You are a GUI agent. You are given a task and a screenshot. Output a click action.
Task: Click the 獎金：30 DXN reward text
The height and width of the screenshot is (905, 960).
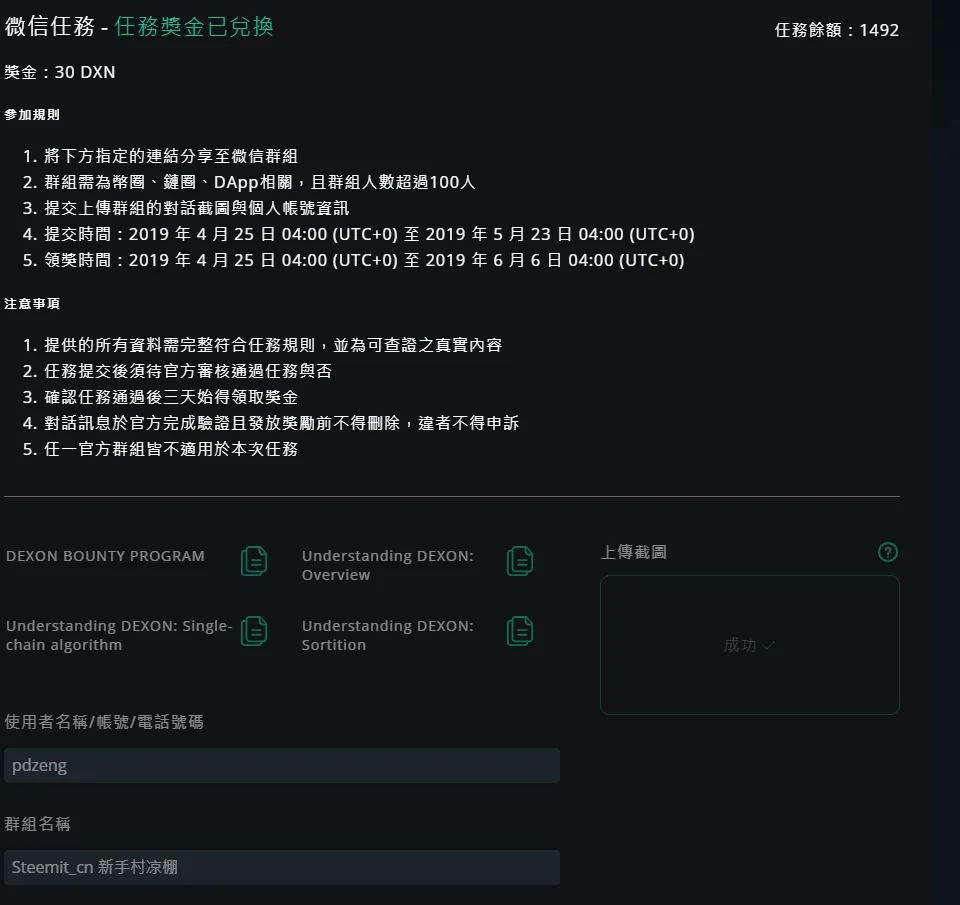[x=60, y=72]
